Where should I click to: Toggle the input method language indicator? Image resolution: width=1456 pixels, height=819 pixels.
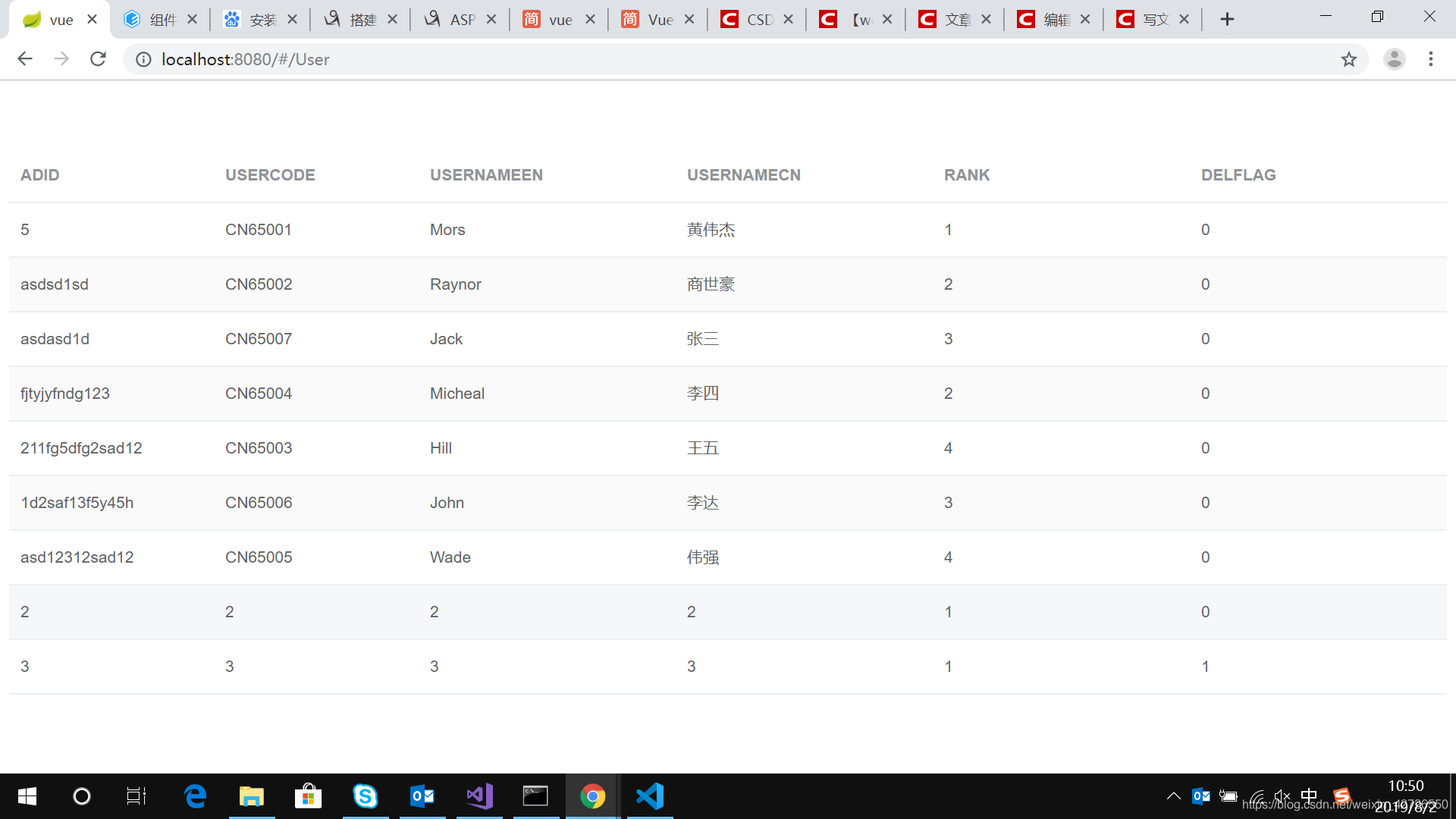(1310, 796)
